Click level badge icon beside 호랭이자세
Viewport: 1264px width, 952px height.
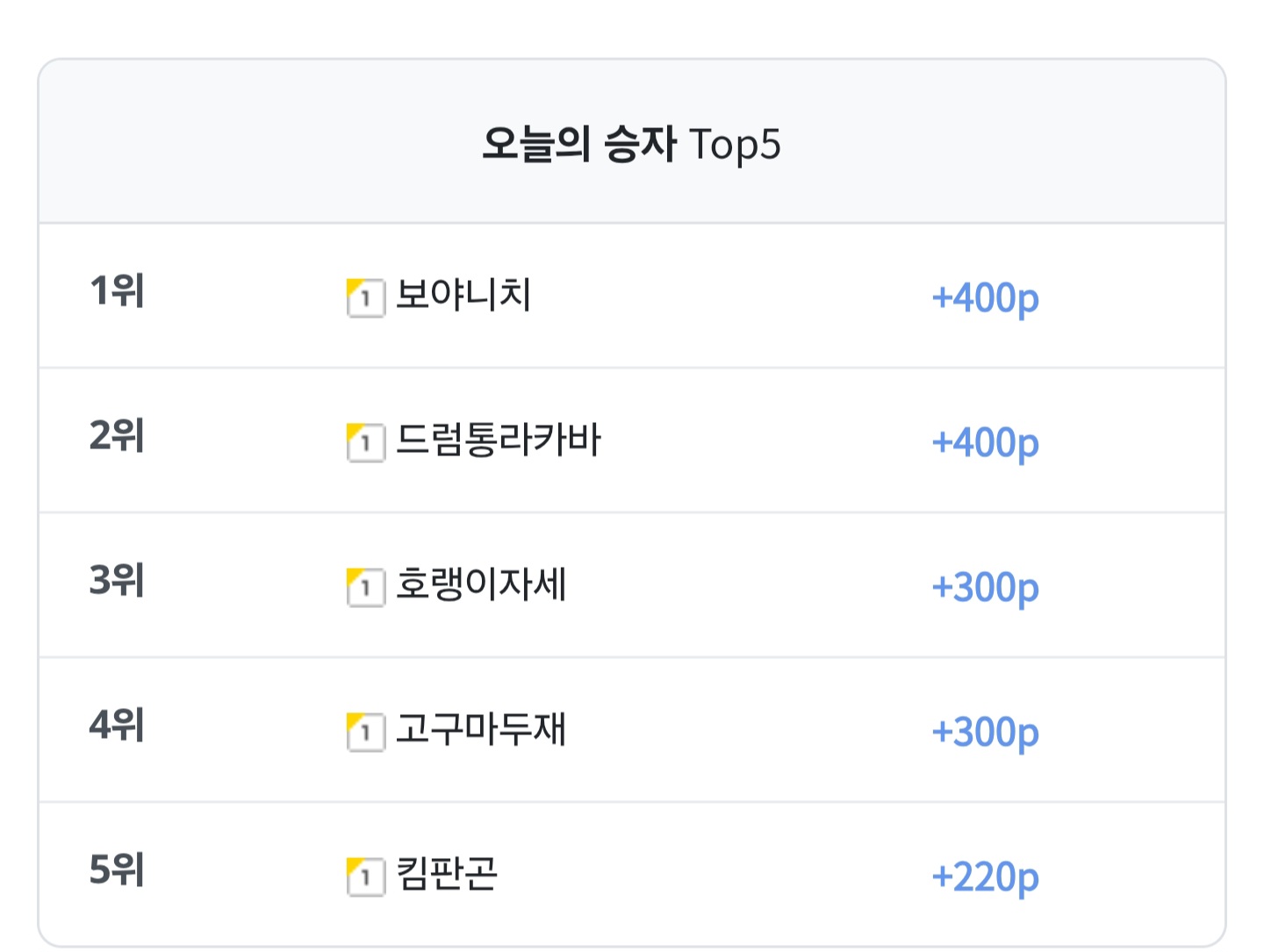click(366, 587)
